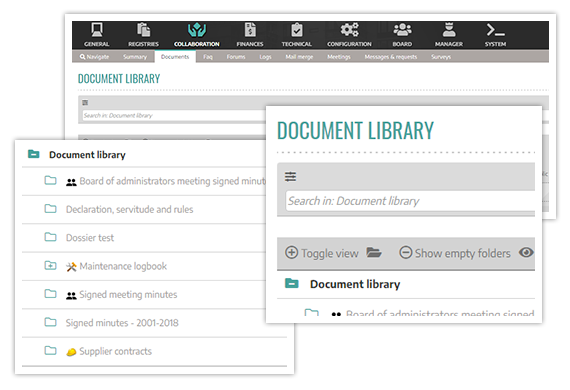The height and width of the screenshot is (390, 570).
Task: Open the Dossier test folder
Action: 90,238
